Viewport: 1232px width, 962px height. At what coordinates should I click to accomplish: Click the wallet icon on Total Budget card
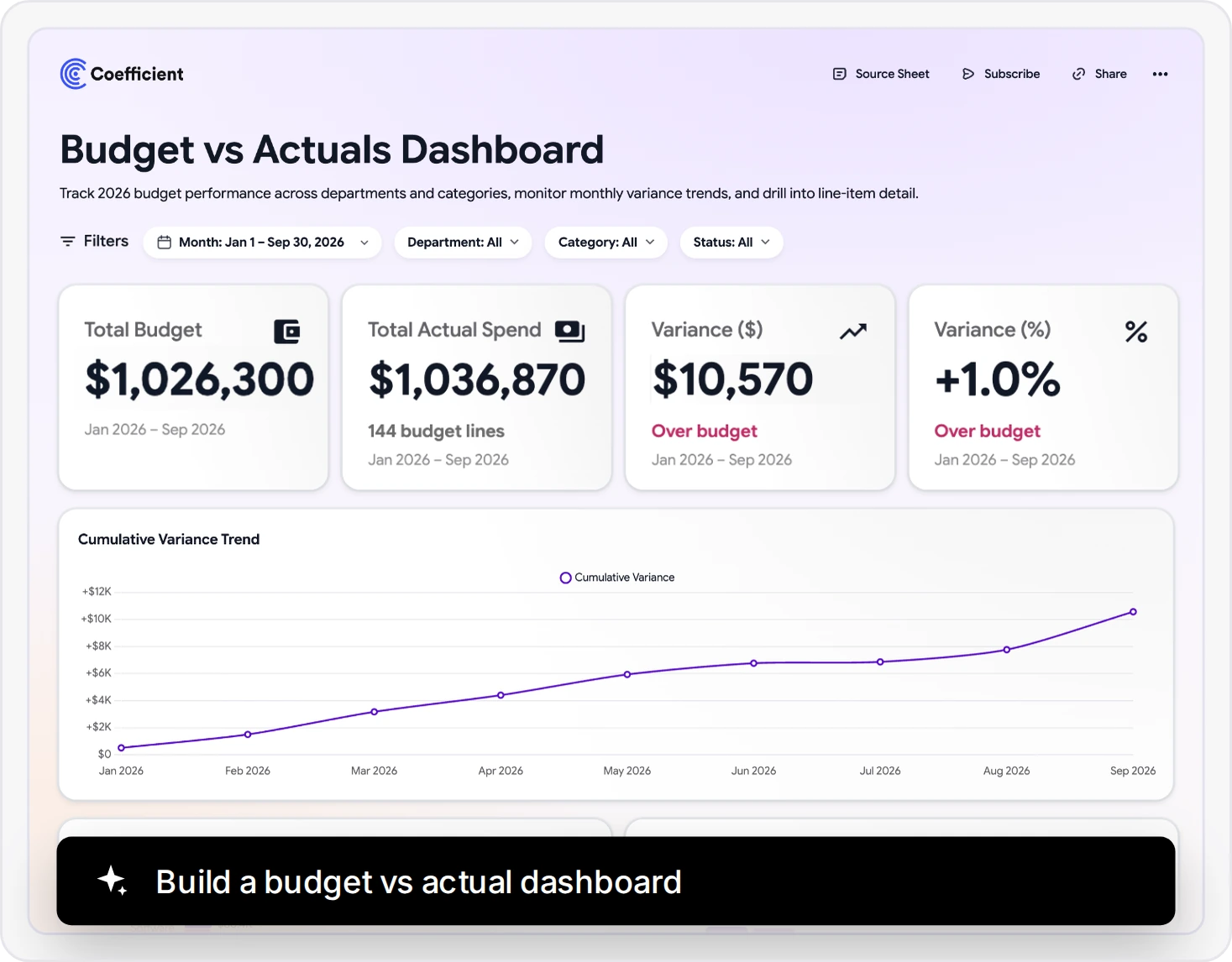click(287, 332)
